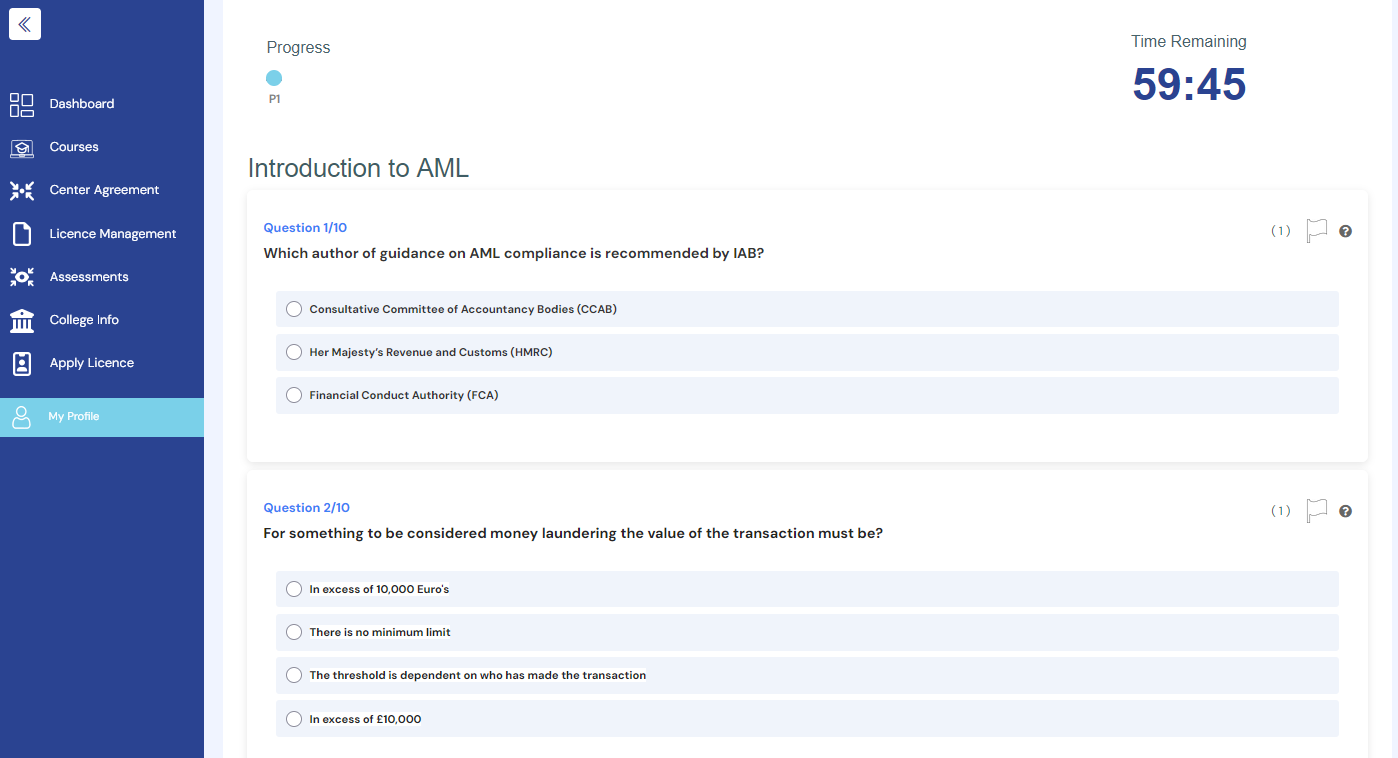The width and height of the screenshot is (1398, 758).
Task: Click the Assessments sidebar icon
Action: [x=22, y=277]
